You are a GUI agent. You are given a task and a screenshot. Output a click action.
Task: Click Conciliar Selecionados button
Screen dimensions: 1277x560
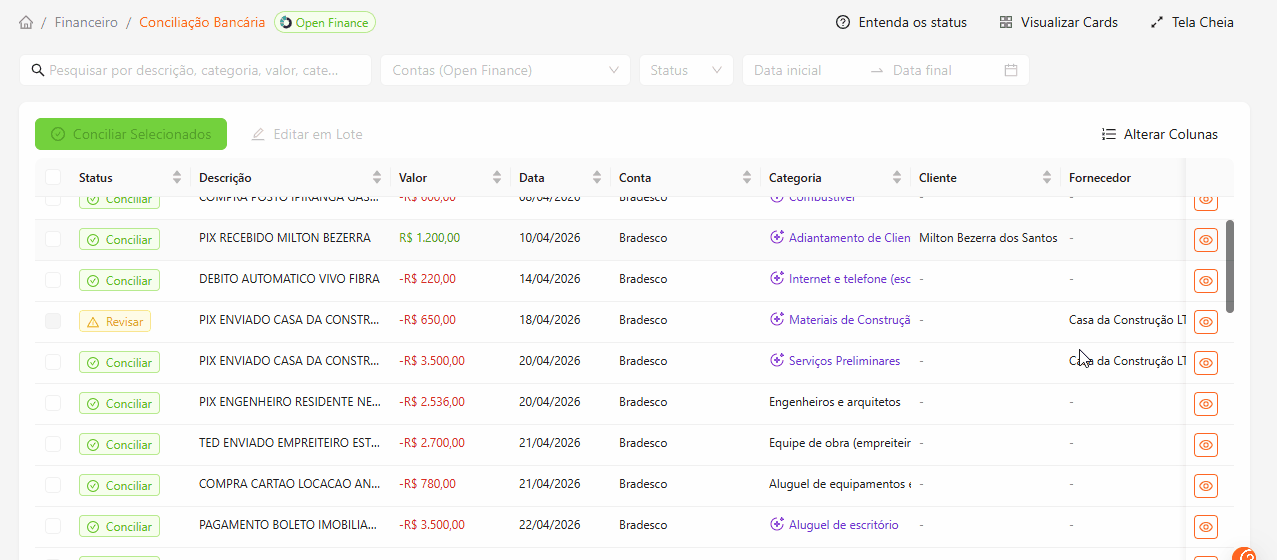click(131, 134)
